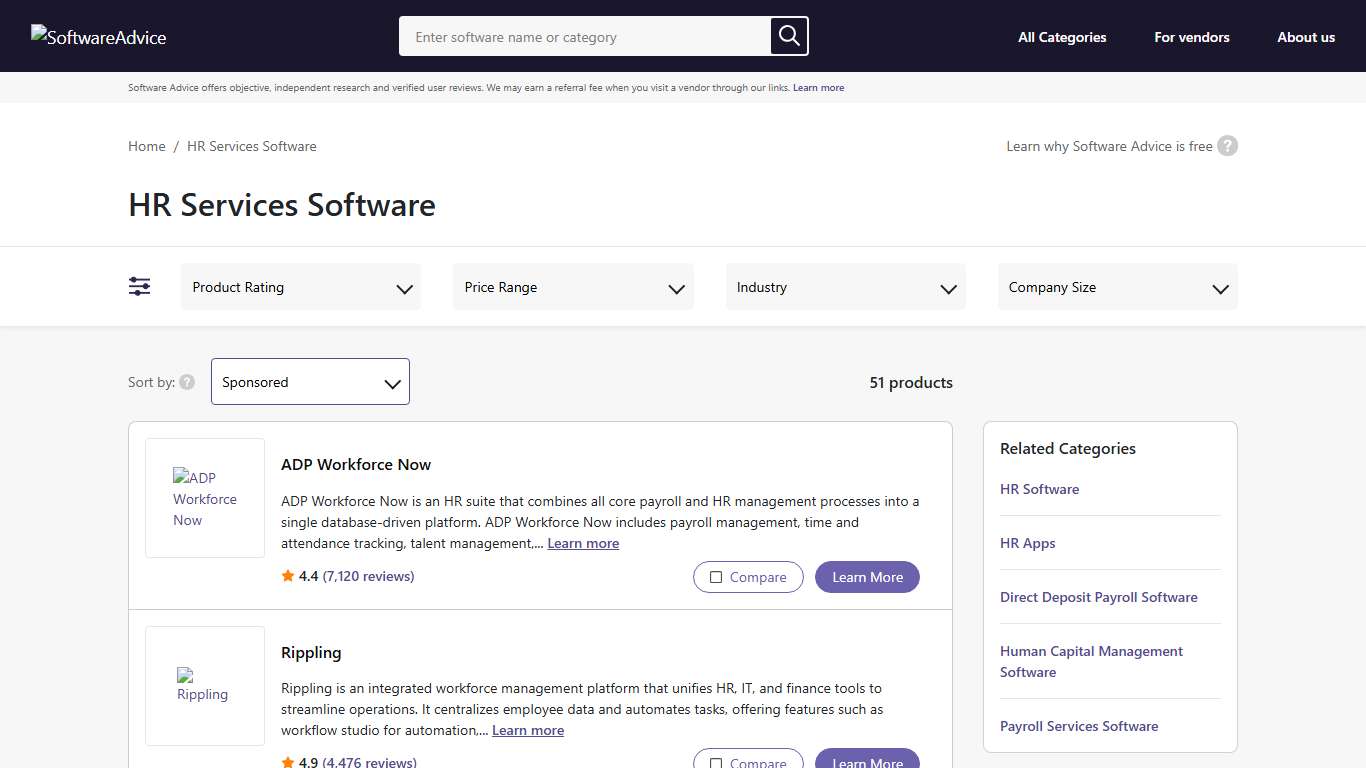Click the search magnifier icon
The height and width of the screenshot is (768, 1366).
pos(788,36)
